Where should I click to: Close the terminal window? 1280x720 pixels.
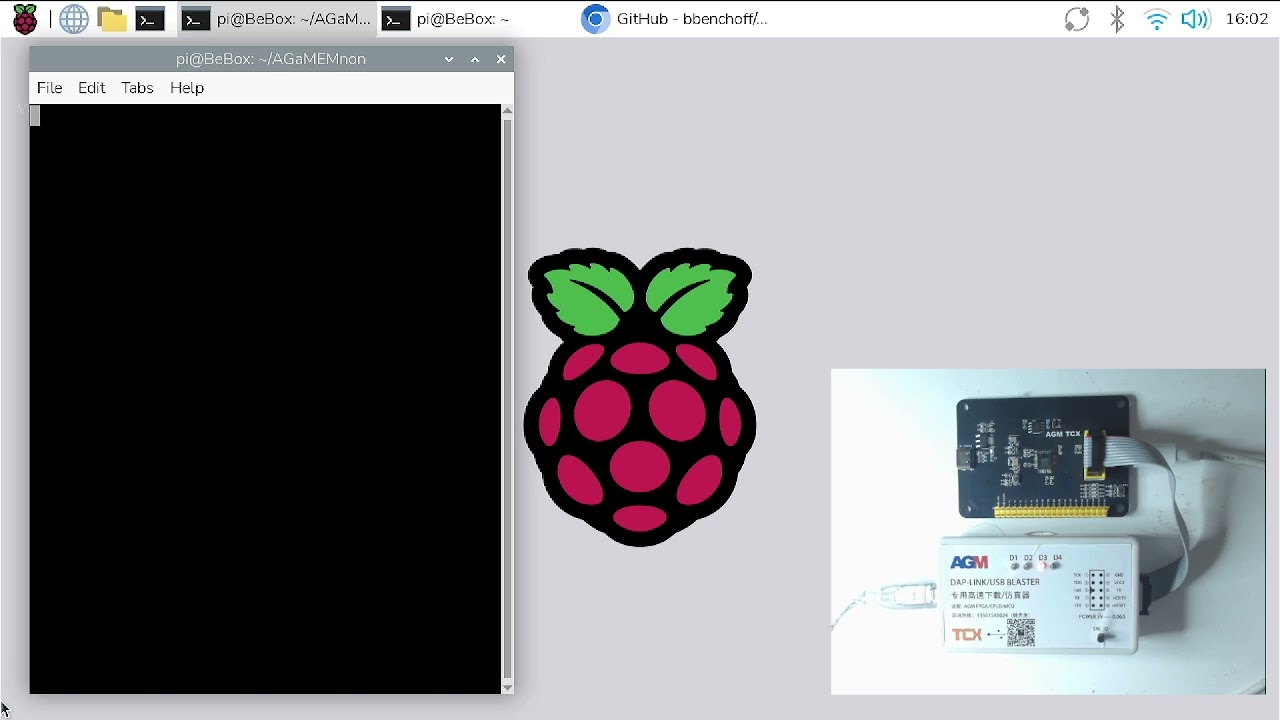501,59
